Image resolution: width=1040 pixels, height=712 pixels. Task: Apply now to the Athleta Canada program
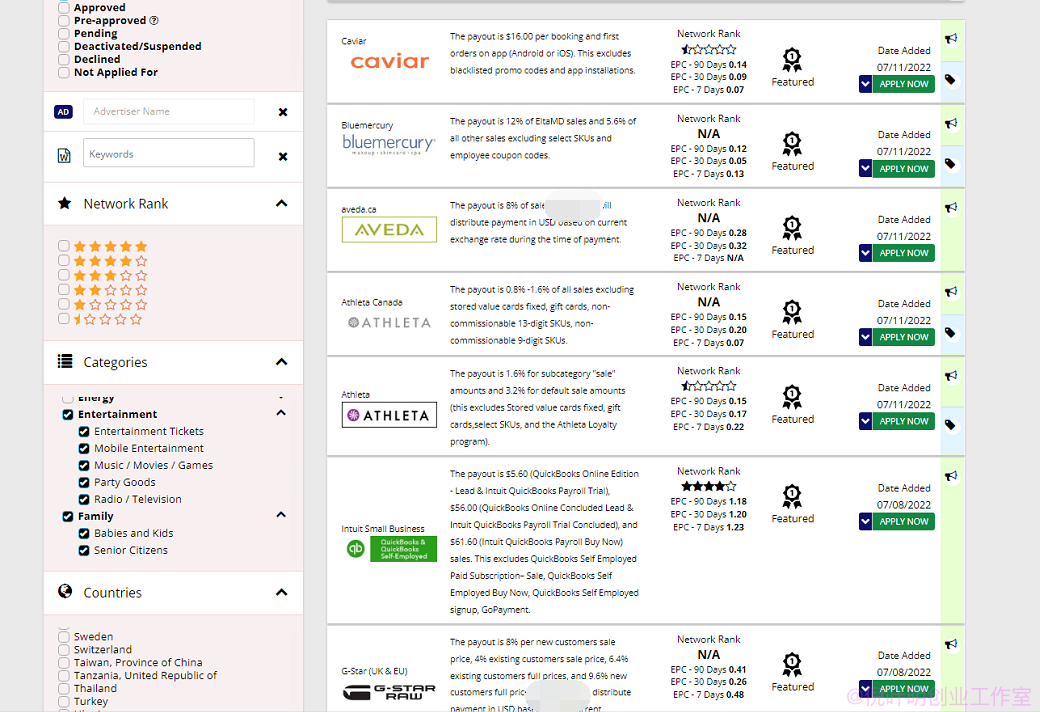903,337
